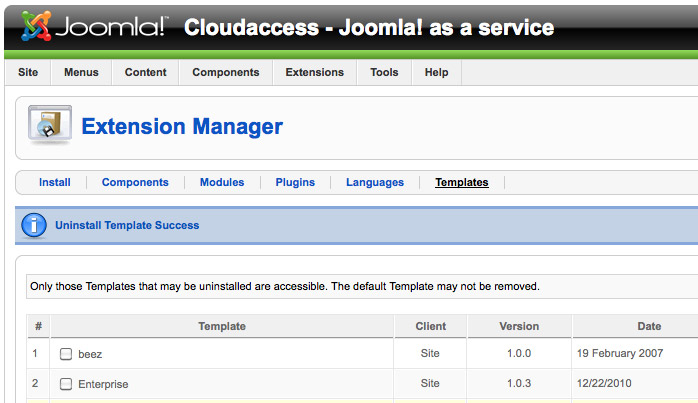Switch to the blue Components submenu tab
Image resolution: width=698 pixels, height=403 pixels.
click(x=135, y=182)
